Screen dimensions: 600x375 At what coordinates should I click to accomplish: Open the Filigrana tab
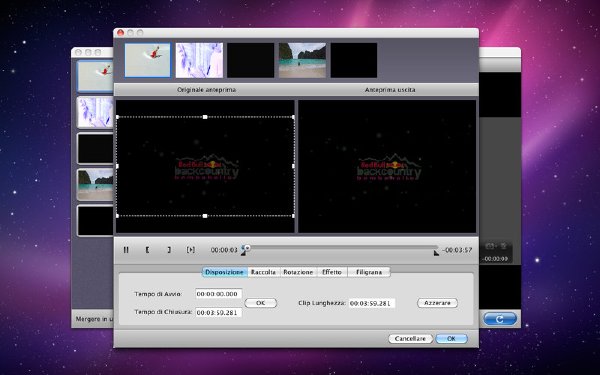pos(369,272)
